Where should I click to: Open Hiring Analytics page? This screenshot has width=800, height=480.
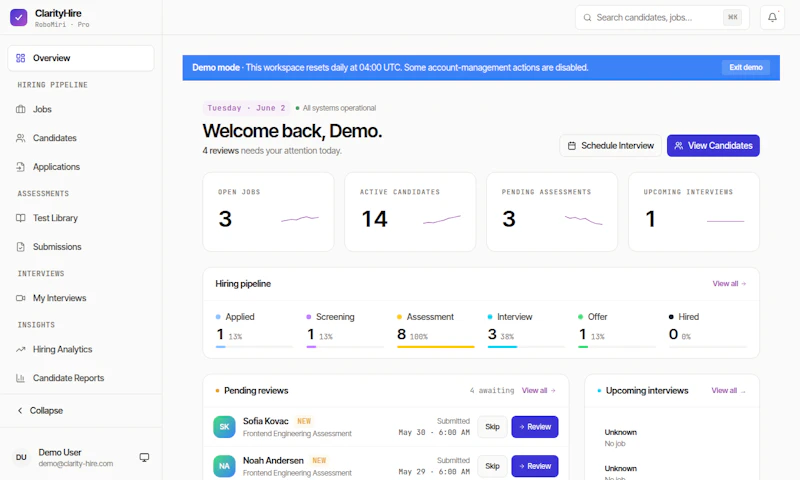pyautogui.click(x=81, y=349)
